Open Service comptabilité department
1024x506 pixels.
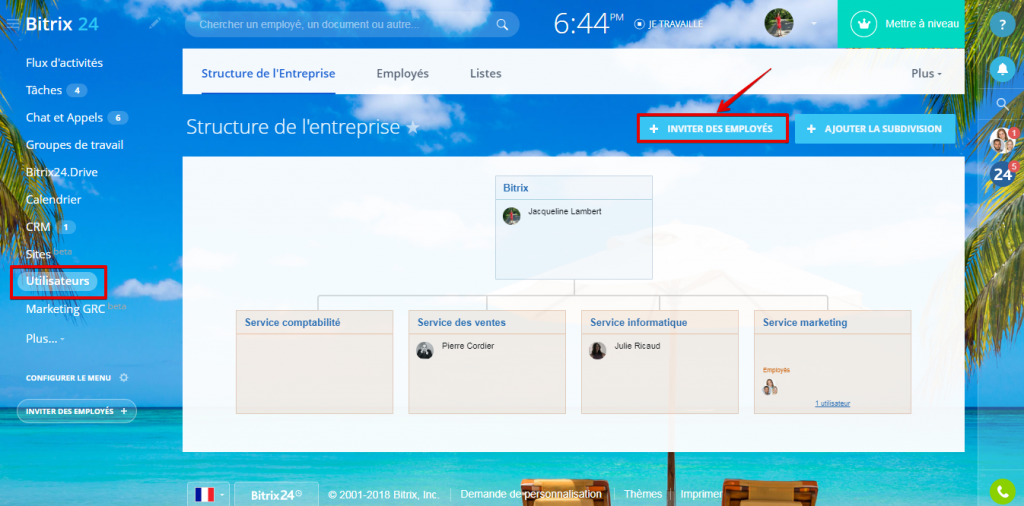pyautogui.click(x=293, y=323)
